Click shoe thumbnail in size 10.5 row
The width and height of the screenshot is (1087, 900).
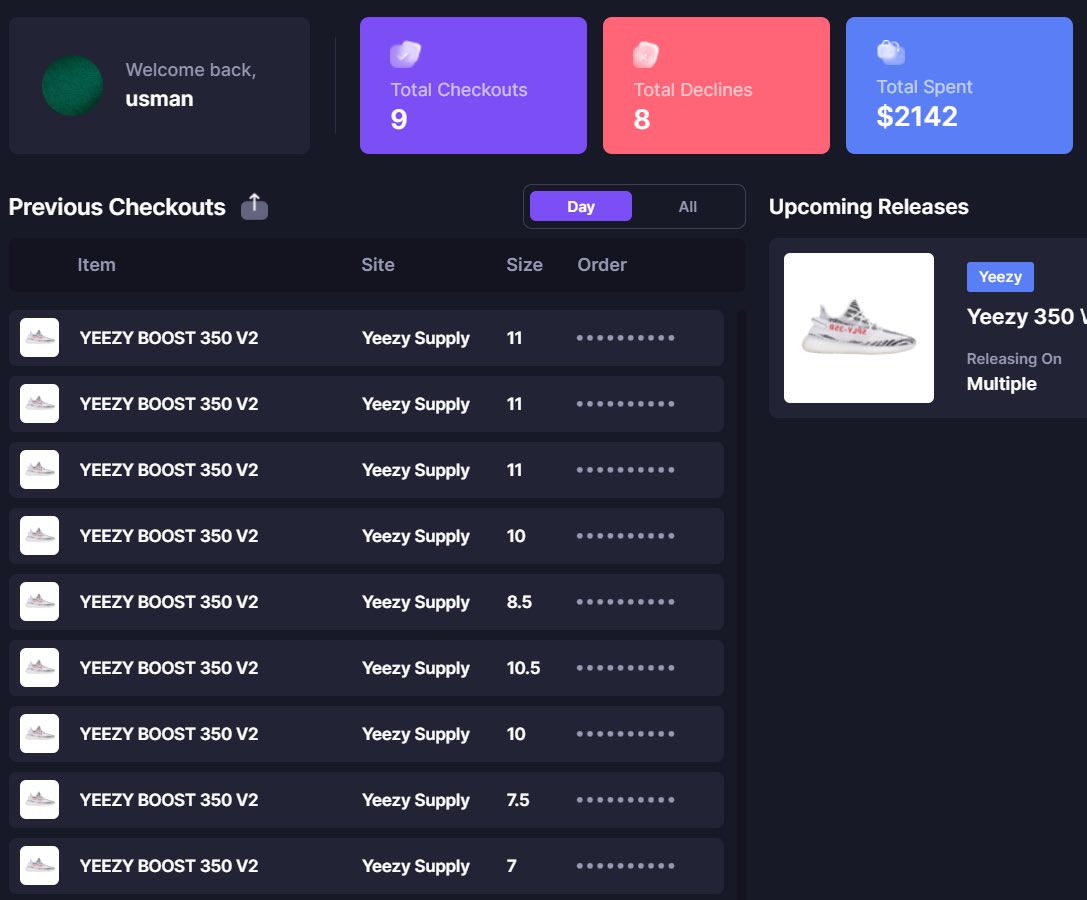pos(40,668)
